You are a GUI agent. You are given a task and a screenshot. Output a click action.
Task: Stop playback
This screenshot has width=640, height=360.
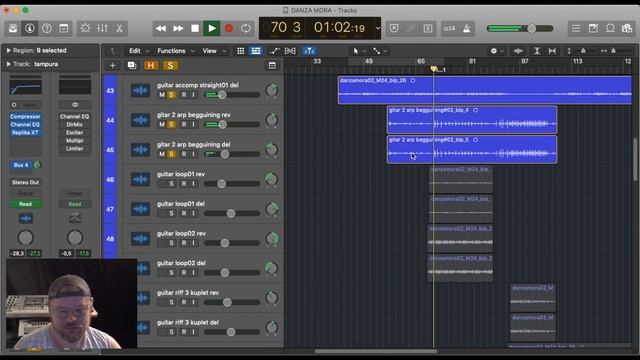point(195,28)
